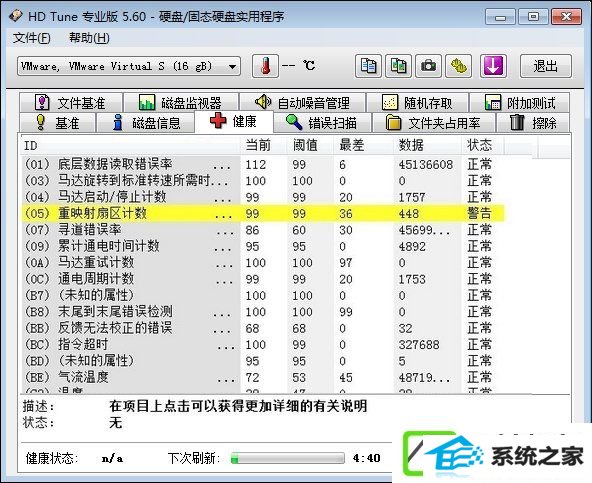Switch to the 磁盘信息 tab

click(146, 123)
